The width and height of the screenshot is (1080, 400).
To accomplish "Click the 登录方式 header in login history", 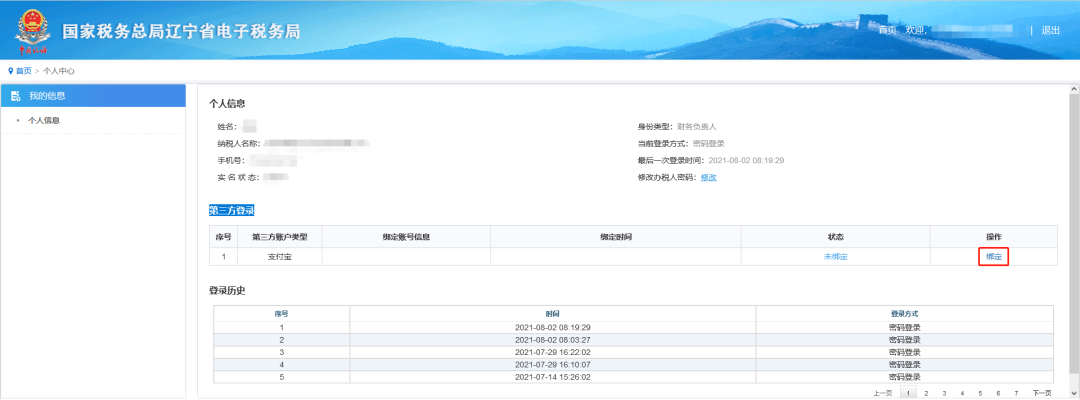I will click(x=904, y=313).
